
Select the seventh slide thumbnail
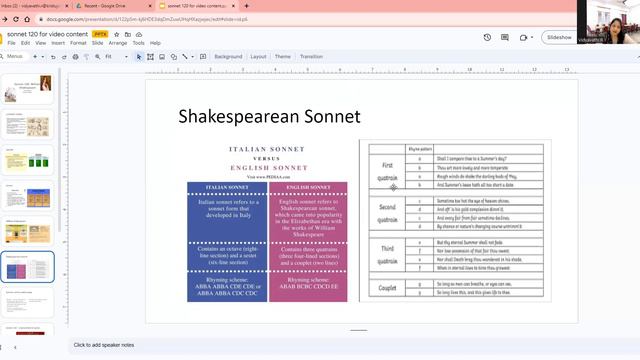click(x=28, y=302)
